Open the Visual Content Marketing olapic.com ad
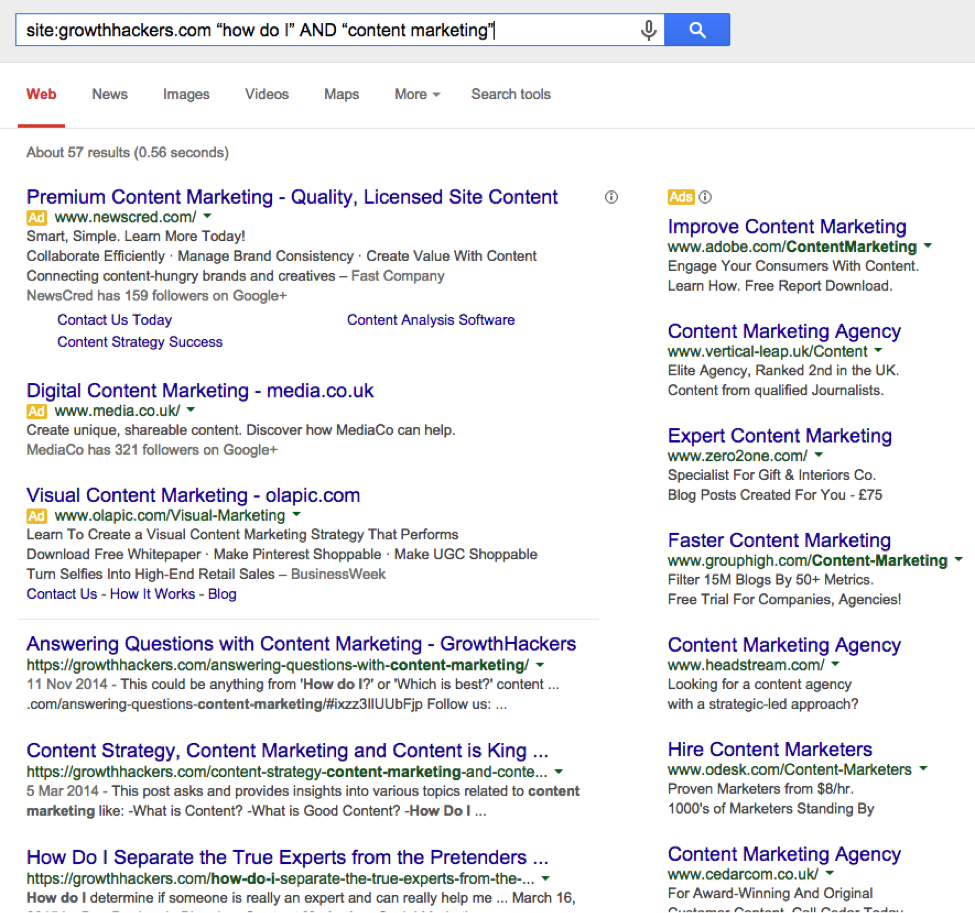Screen dimensions: 975x913 click(193, 495)
